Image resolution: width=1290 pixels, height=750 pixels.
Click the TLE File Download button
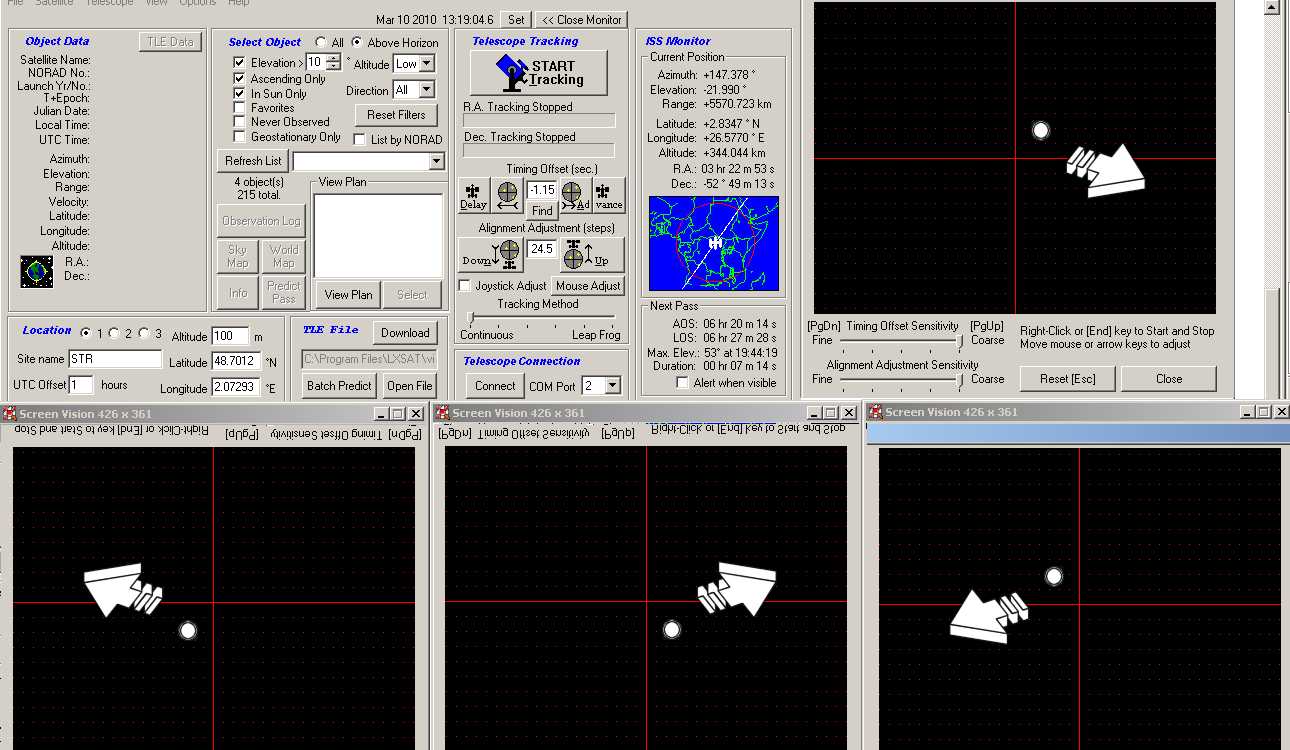(x=405, y=333)
